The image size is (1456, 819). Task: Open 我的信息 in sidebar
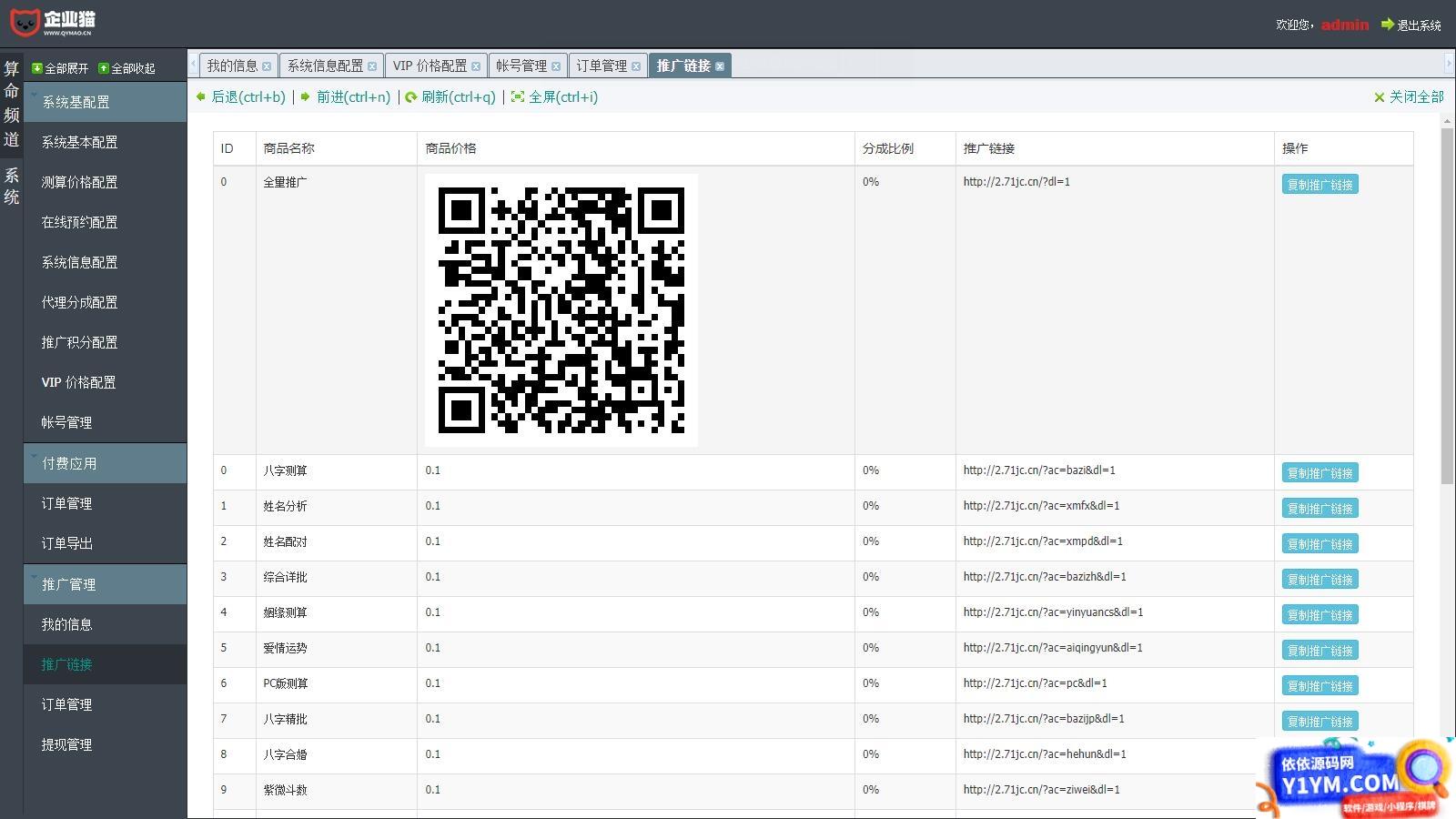coord(105,624)
